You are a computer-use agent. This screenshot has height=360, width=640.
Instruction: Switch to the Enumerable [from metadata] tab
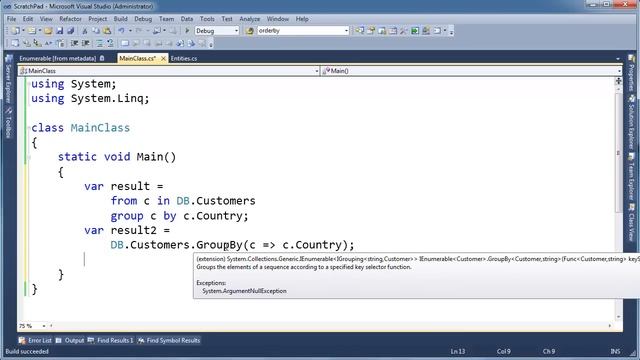(x=58, y=58)
